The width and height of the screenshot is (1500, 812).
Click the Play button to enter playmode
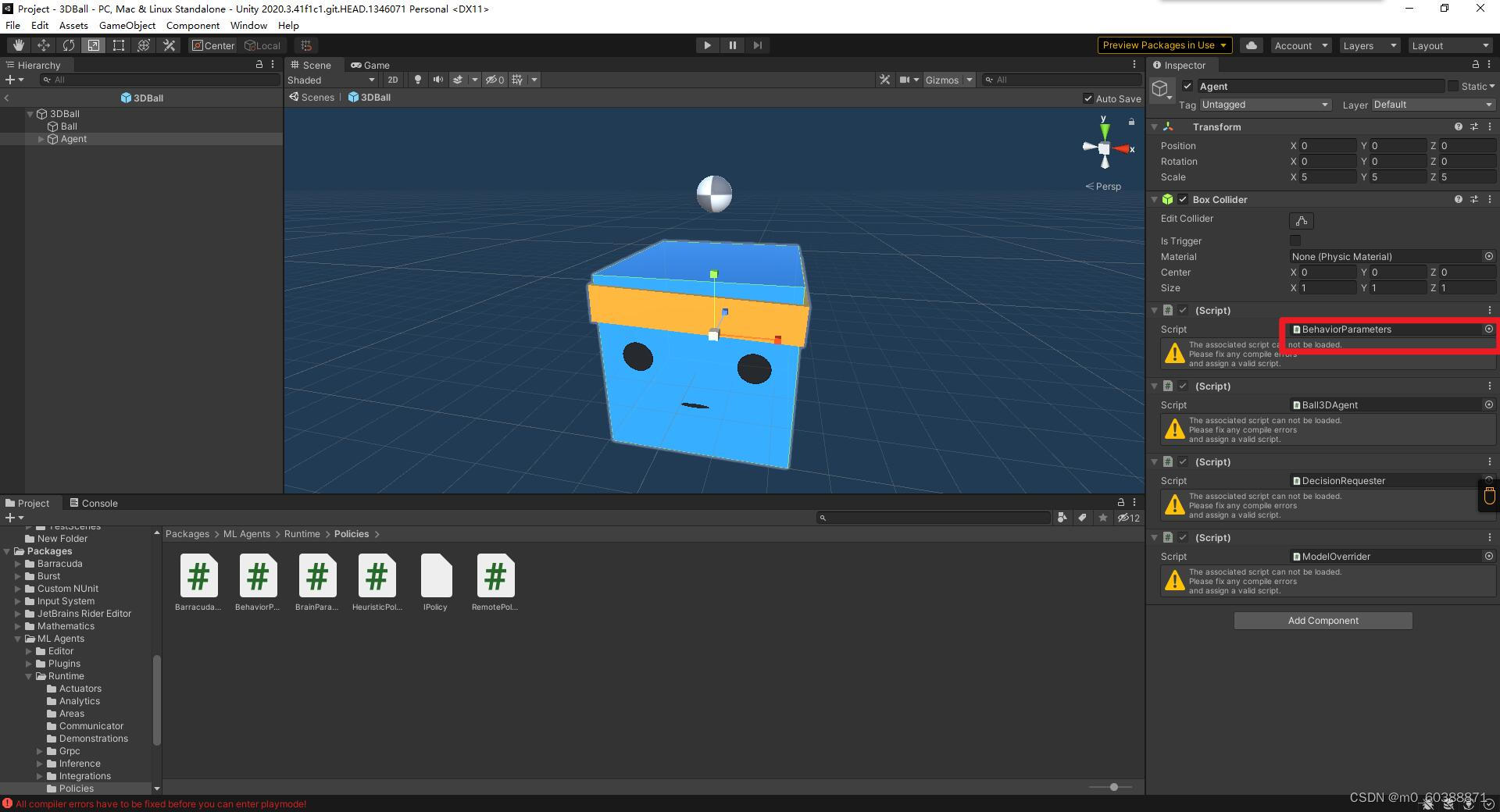tap(705, 45)
